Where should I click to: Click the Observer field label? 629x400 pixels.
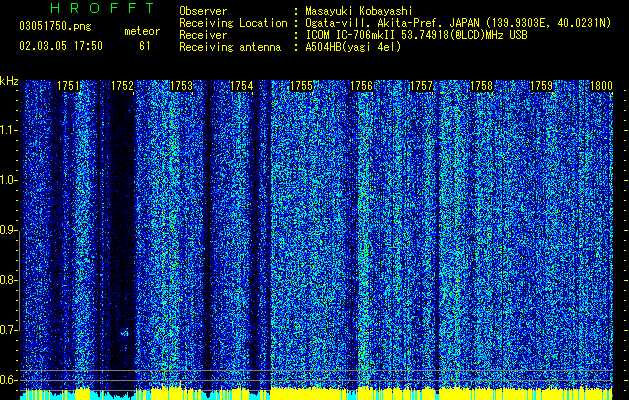pyautogui.click(x=203, y=11)
